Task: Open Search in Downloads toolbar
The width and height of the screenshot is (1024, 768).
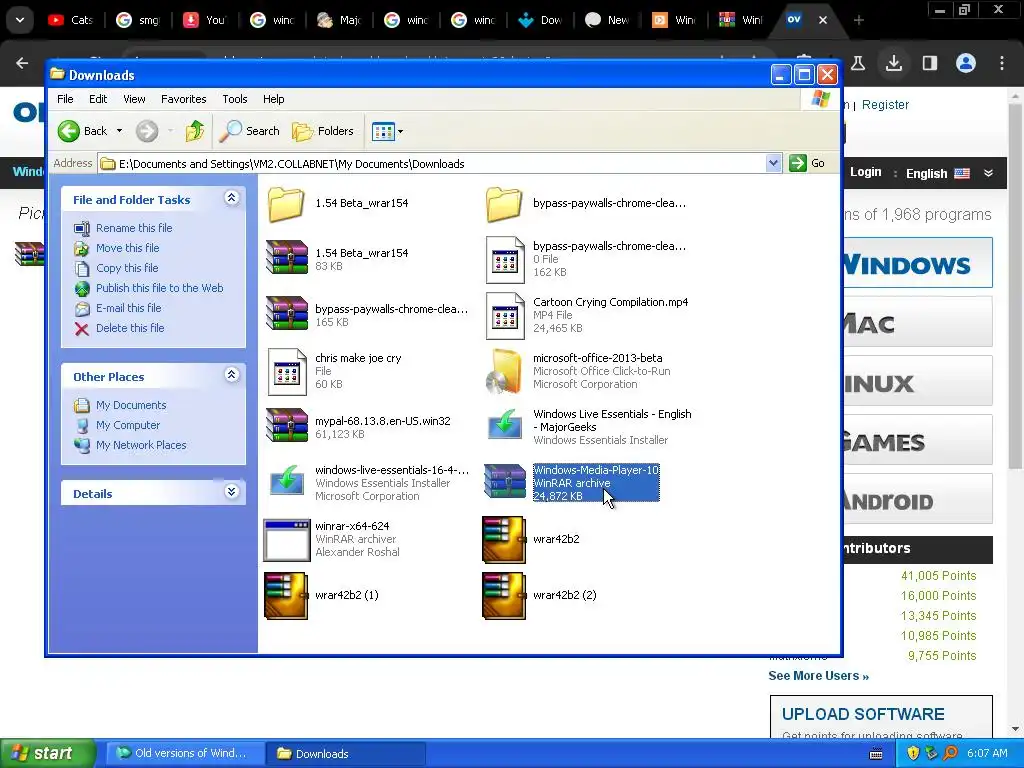Action: (x=249, y=131)
